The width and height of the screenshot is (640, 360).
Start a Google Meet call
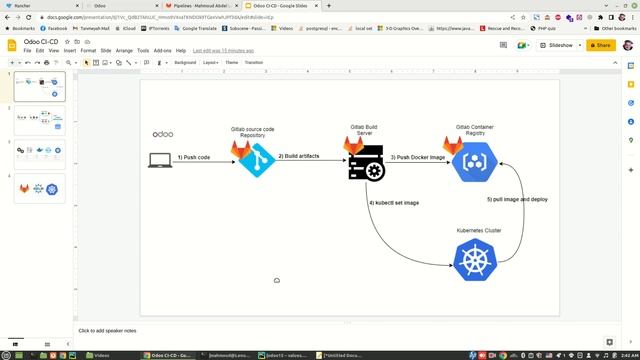pyautogui.click(x=523, y=45)
